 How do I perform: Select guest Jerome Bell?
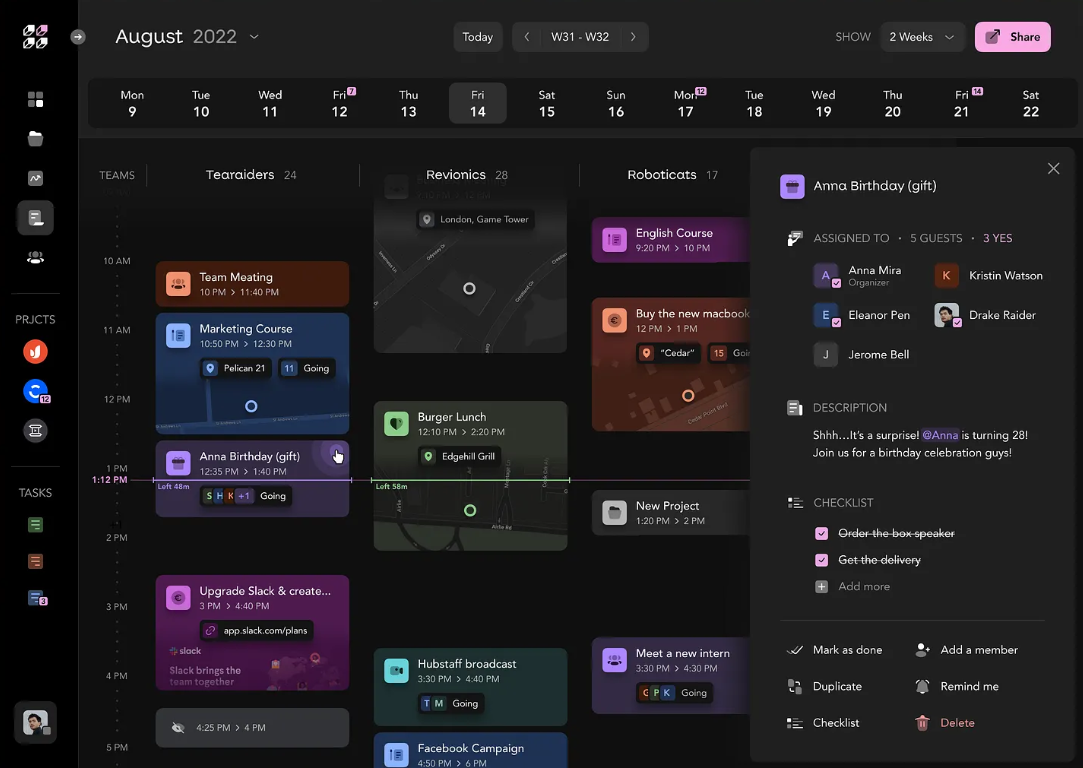861,354
